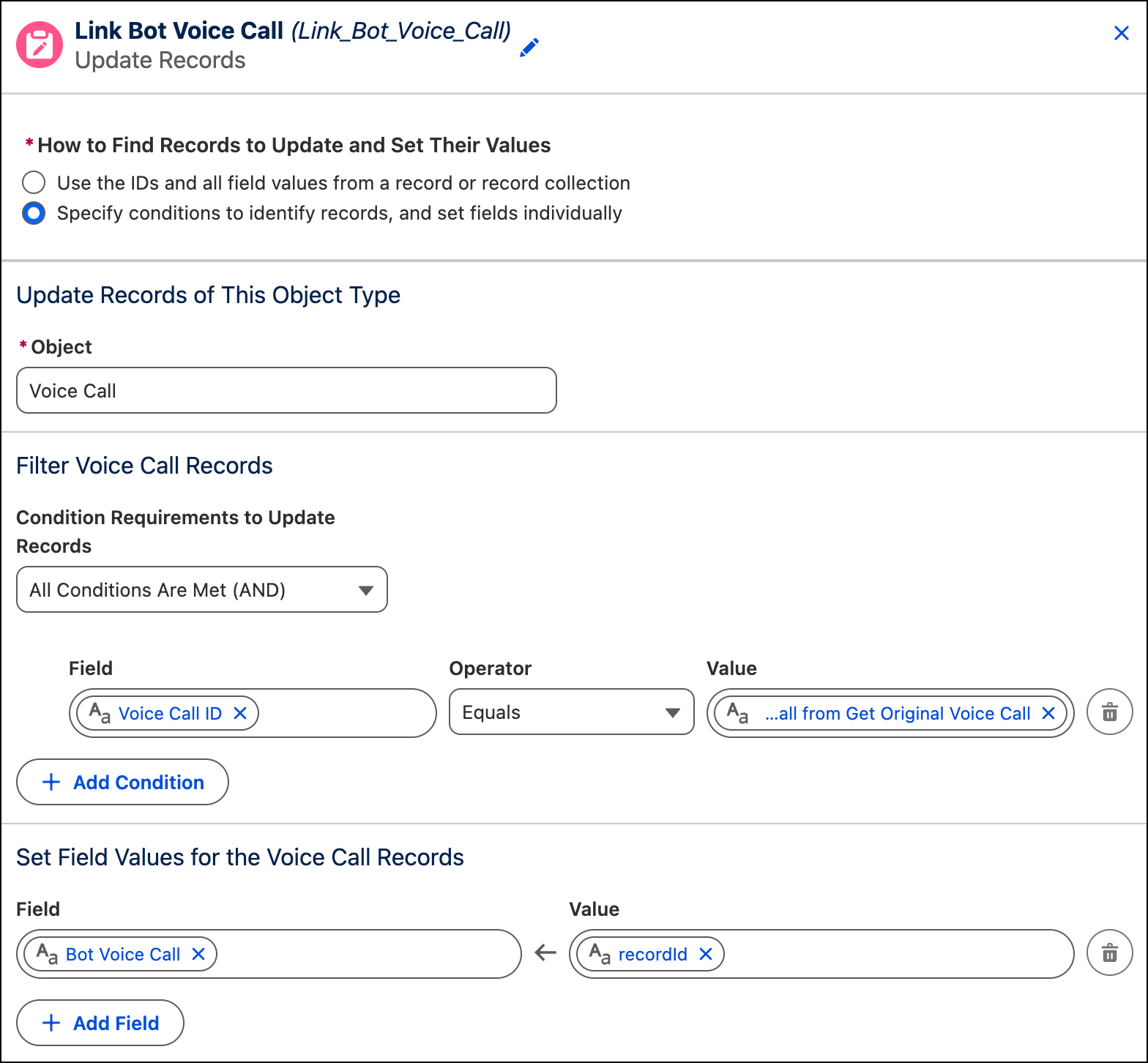Select 'Specify conditions to identify records' radio
Image resolution: width=1148 pixels, height=1063 pixels.
coord(34,213)
